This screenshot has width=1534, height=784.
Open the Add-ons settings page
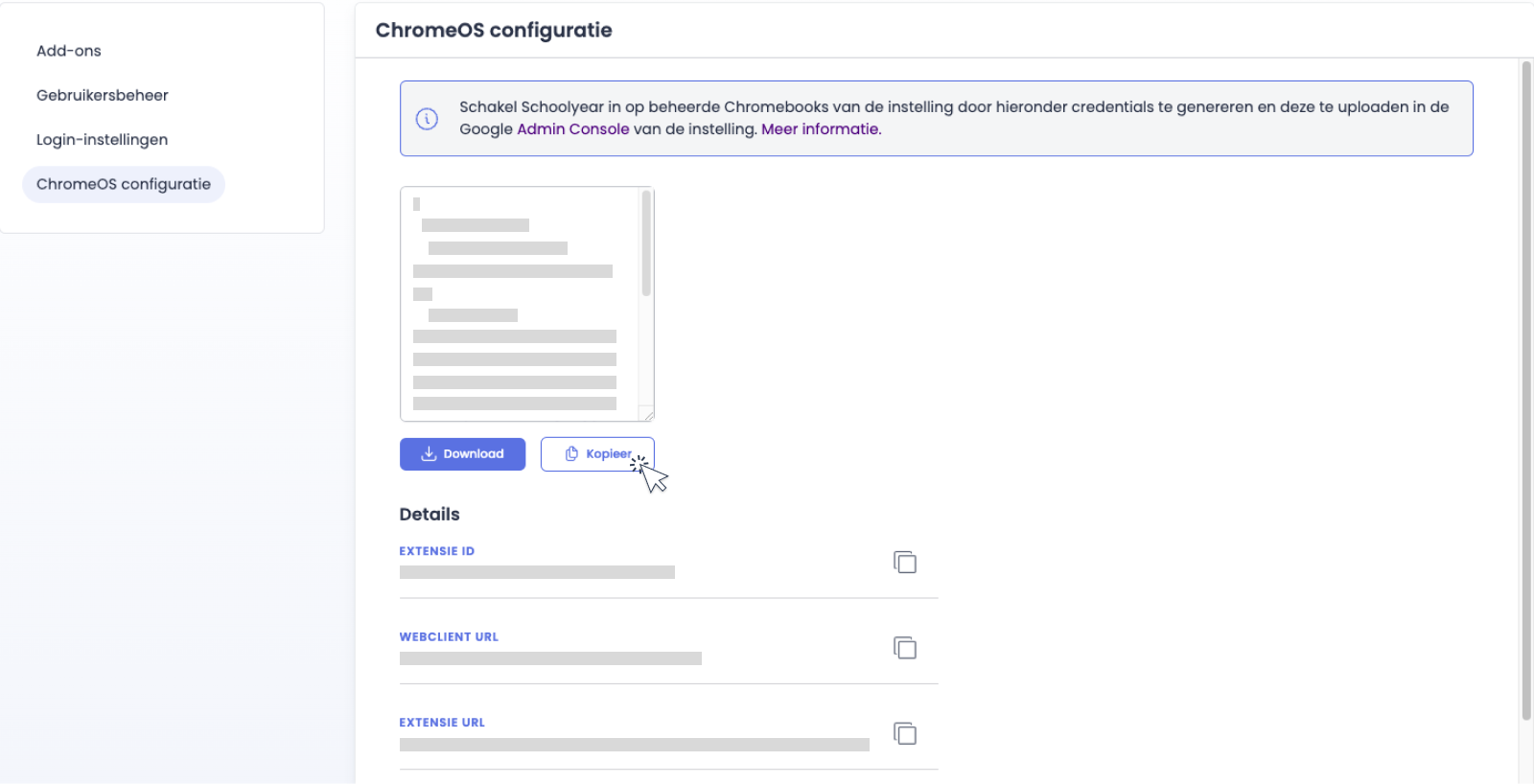(x=69, y=51)
